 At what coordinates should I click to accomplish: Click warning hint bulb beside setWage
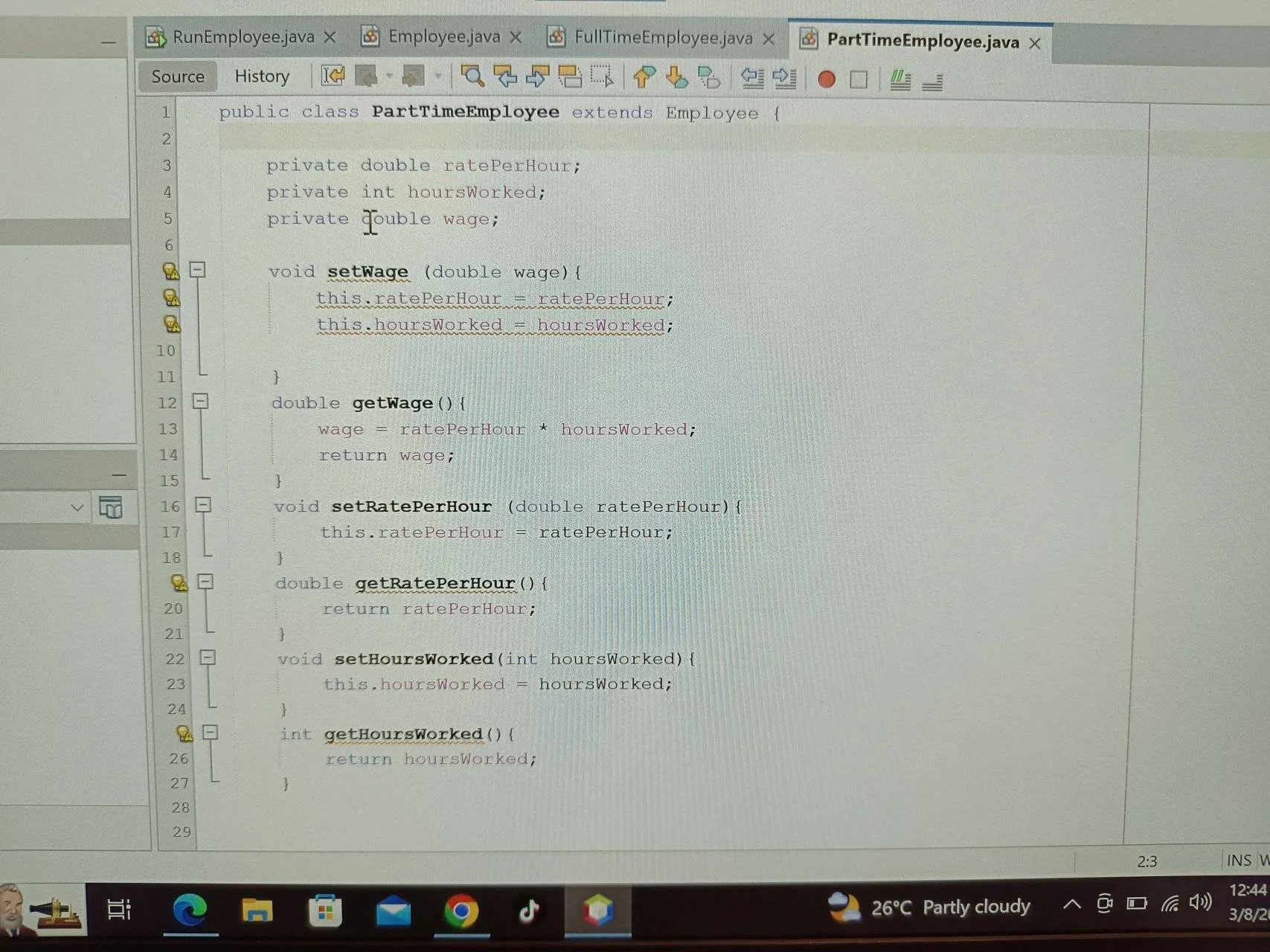pyautogui.click(x=171, y=271)
